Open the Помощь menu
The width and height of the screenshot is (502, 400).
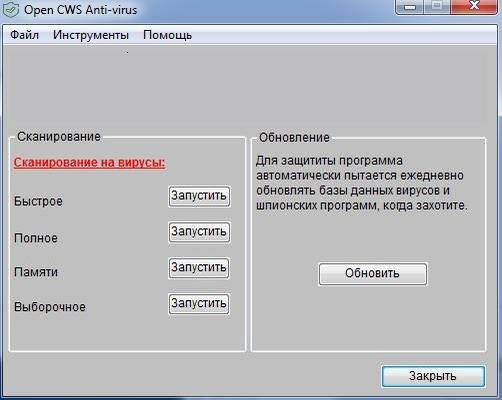pos(167,35)
